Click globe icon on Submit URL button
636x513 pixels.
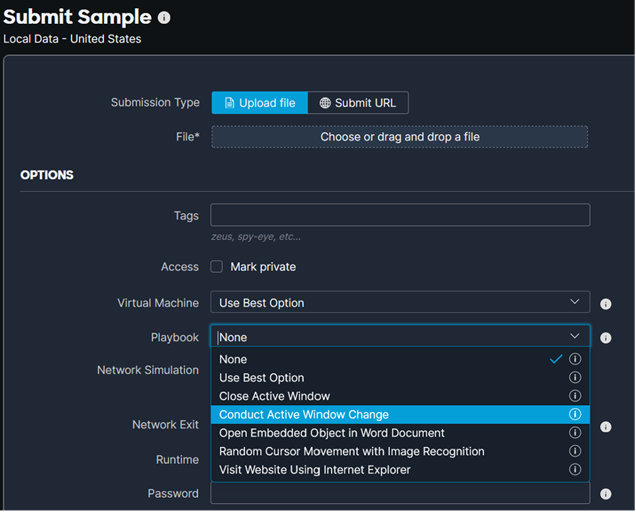[x=325, y=103]
